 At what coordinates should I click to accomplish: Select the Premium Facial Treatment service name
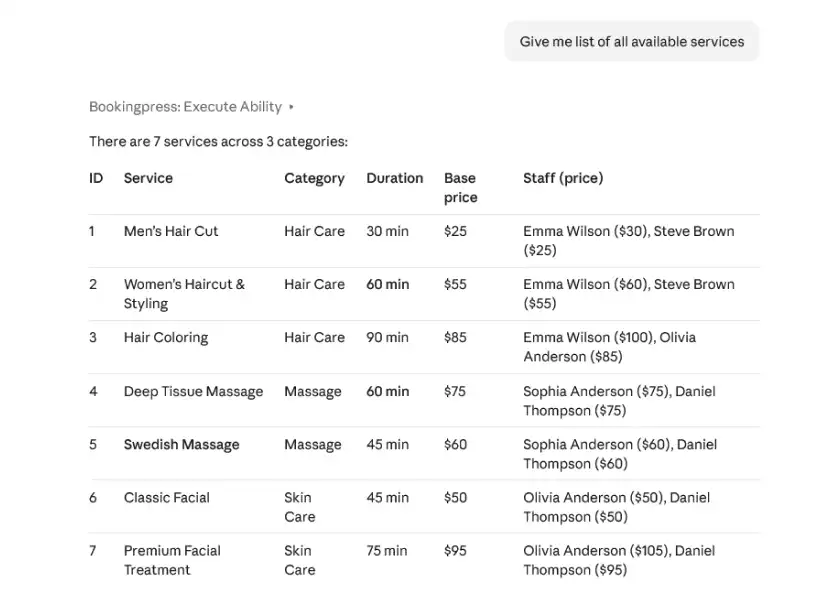point(172,560)
